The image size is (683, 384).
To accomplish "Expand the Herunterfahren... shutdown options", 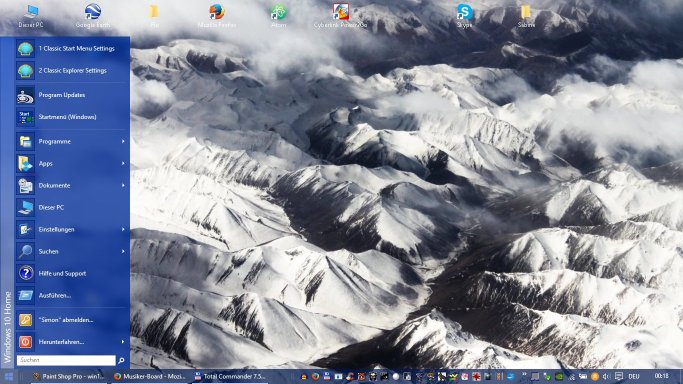I will [72, 342].
